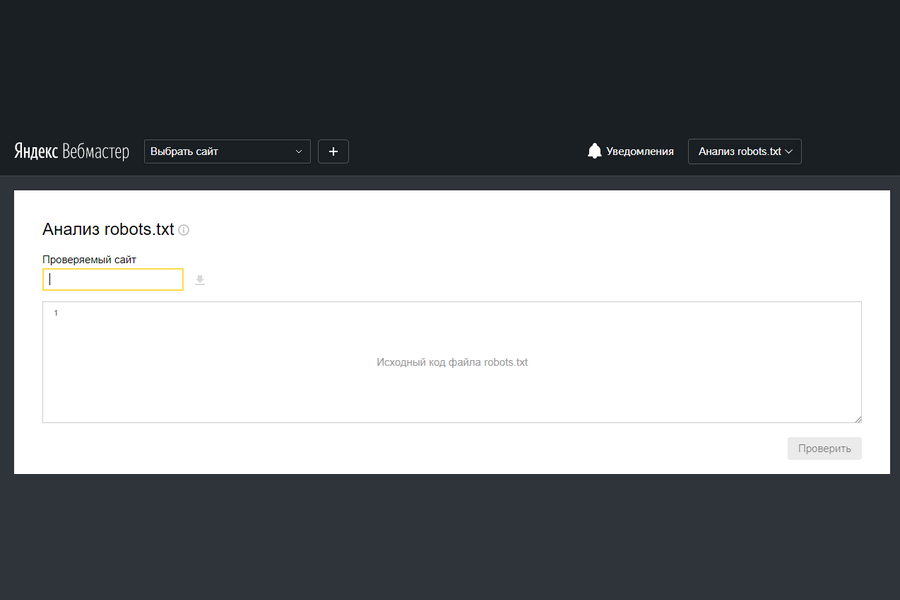Add a new site with plus button

point(333,152)
